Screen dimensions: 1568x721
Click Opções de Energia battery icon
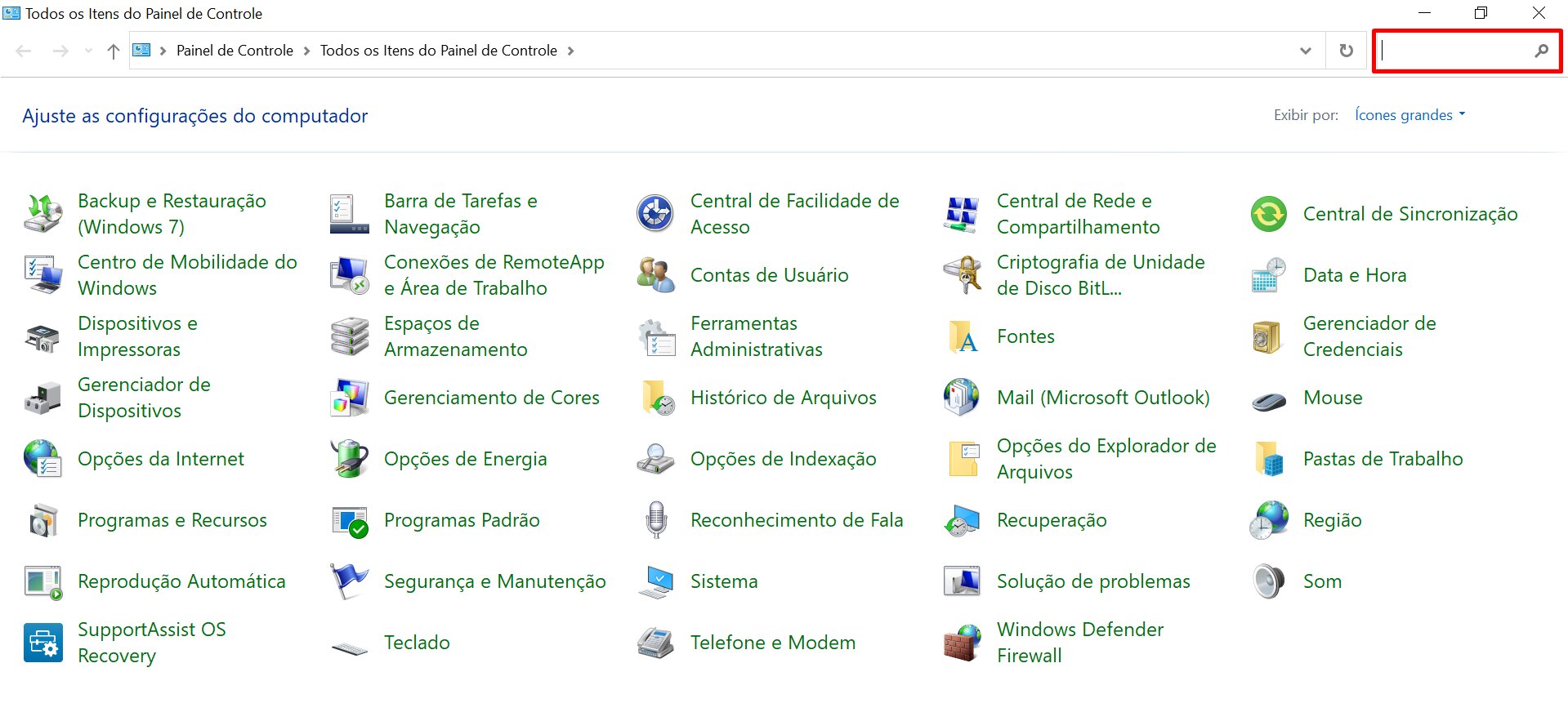pos(350,459)
